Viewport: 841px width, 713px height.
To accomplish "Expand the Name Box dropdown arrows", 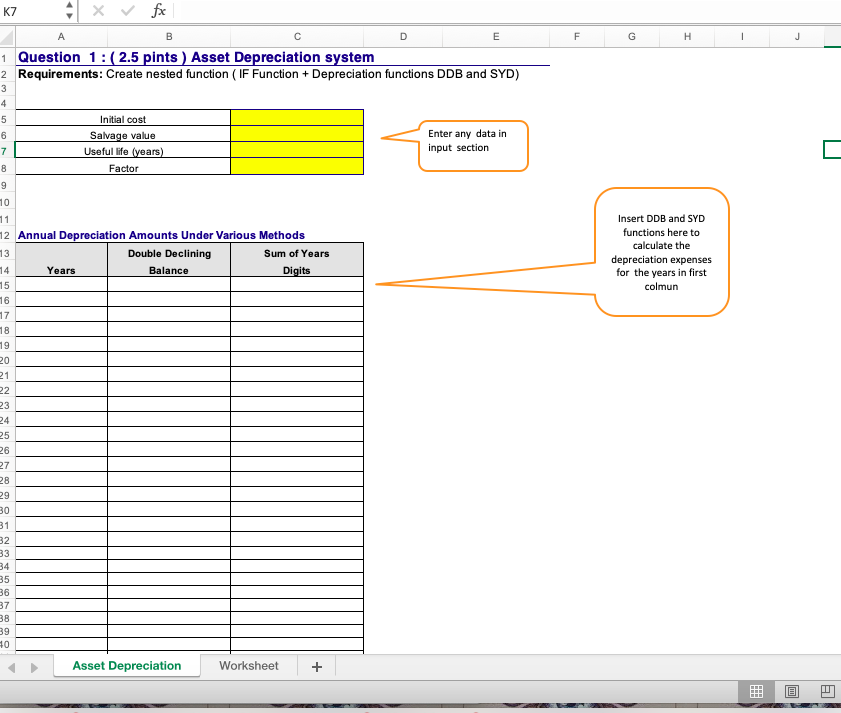I will pos(69,11).
